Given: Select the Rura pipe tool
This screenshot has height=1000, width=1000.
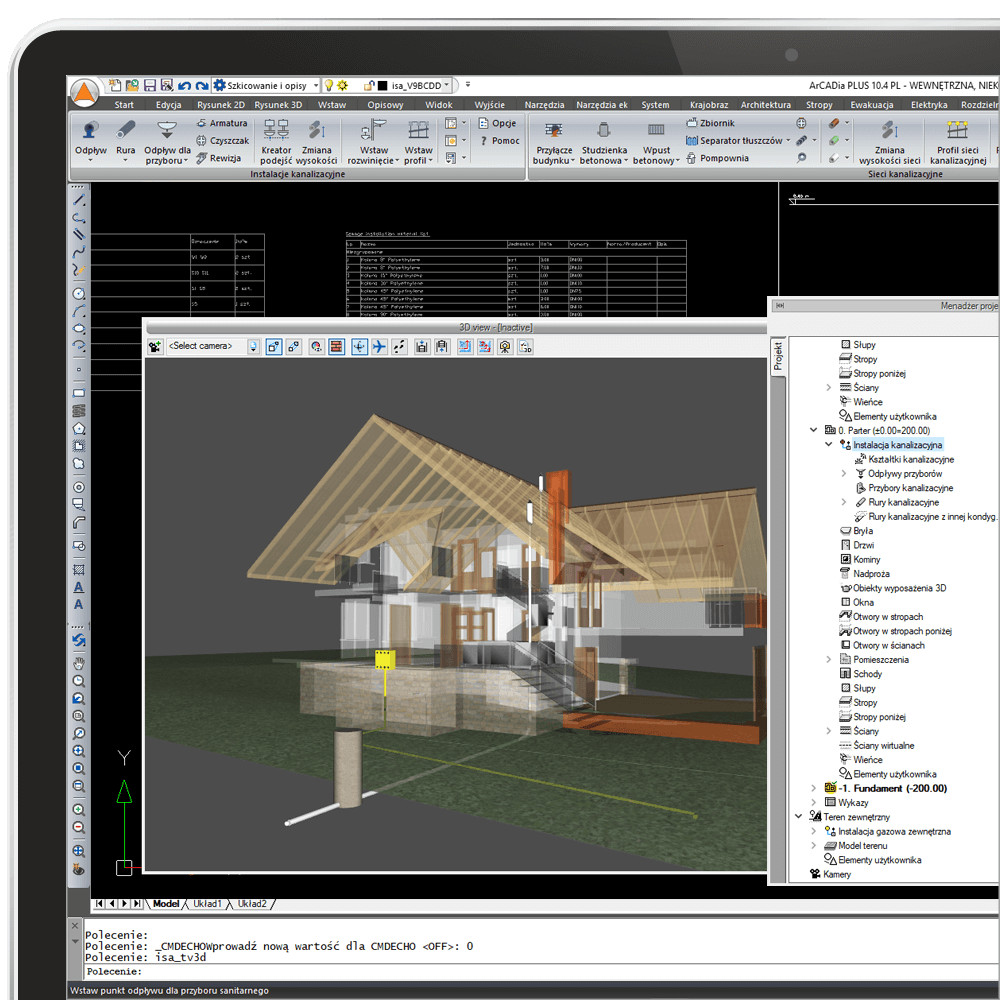Looking at the screenshot, I should coord(126,139).
